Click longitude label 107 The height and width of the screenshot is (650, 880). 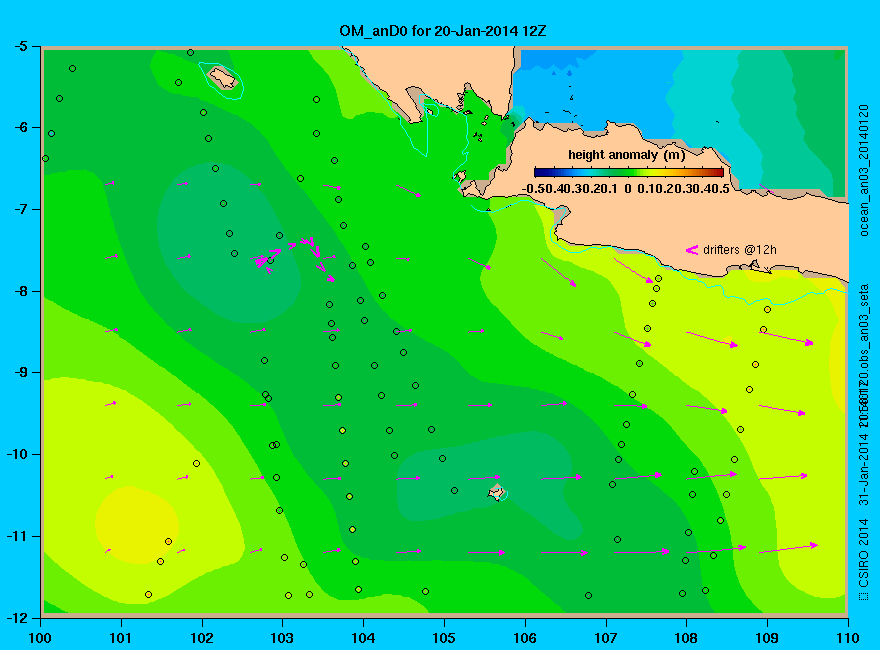[x=606, y=638]
